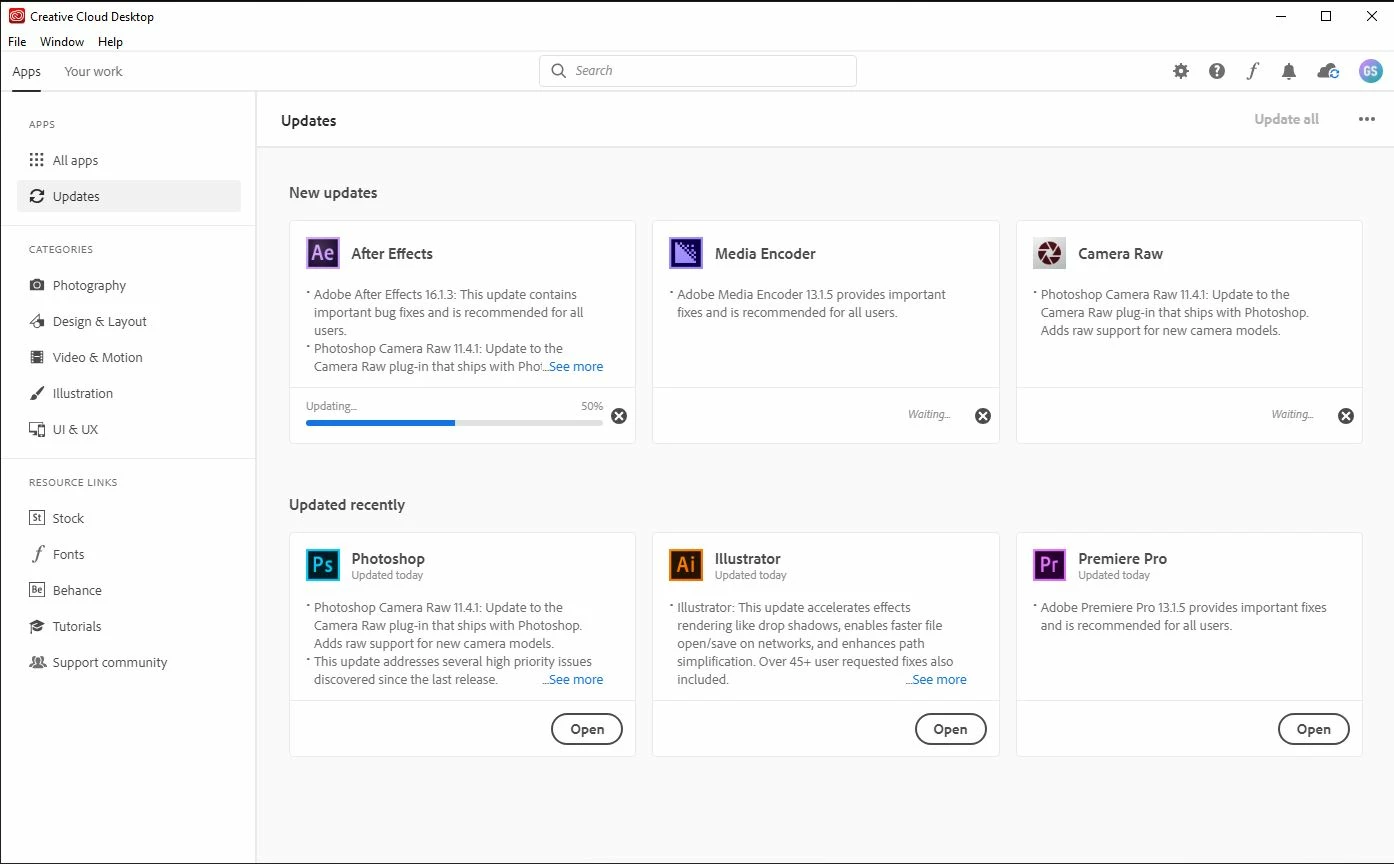Screen dimensions: 1394x864
Task: Open Illustrator with its Open button
Action: (951, 729)
